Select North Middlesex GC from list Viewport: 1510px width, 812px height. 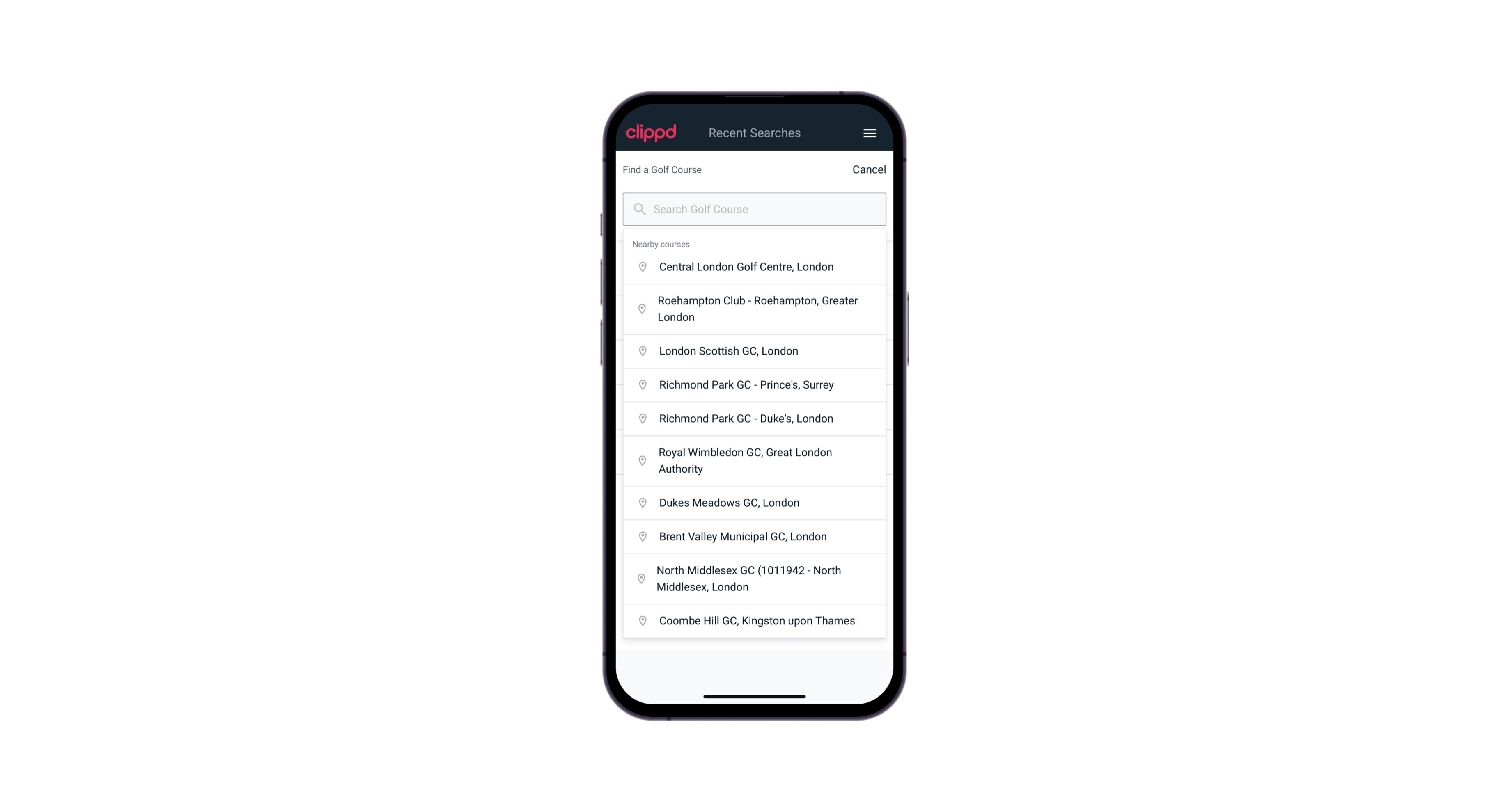[x=755, y=579]
